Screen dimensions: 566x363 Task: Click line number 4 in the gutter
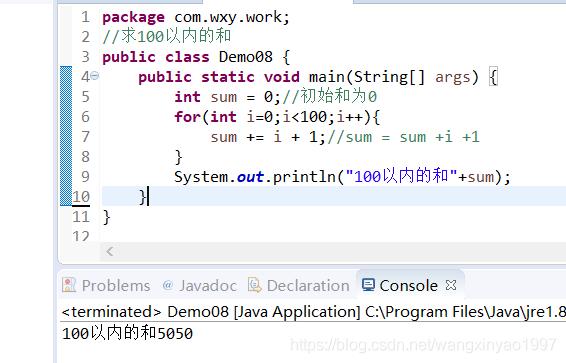pos(85,76)
